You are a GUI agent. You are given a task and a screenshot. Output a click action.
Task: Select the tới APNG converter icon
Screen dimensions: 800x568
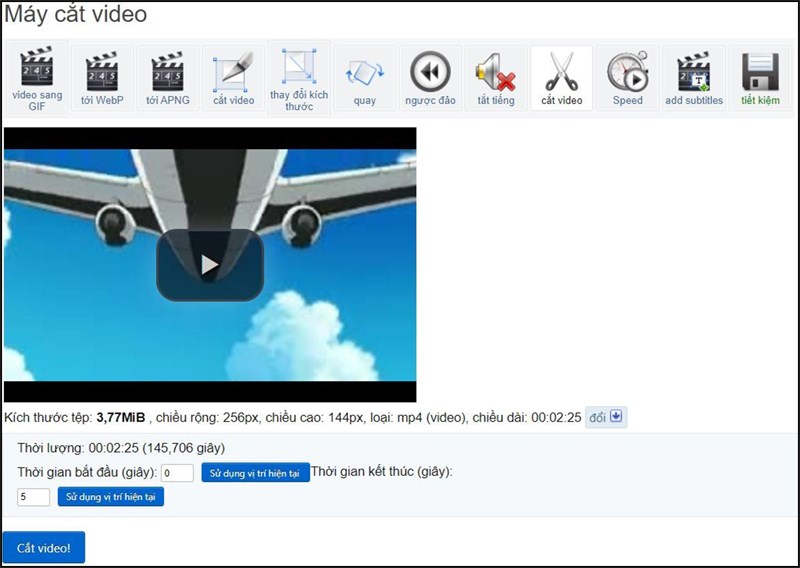tap(167, 78)
